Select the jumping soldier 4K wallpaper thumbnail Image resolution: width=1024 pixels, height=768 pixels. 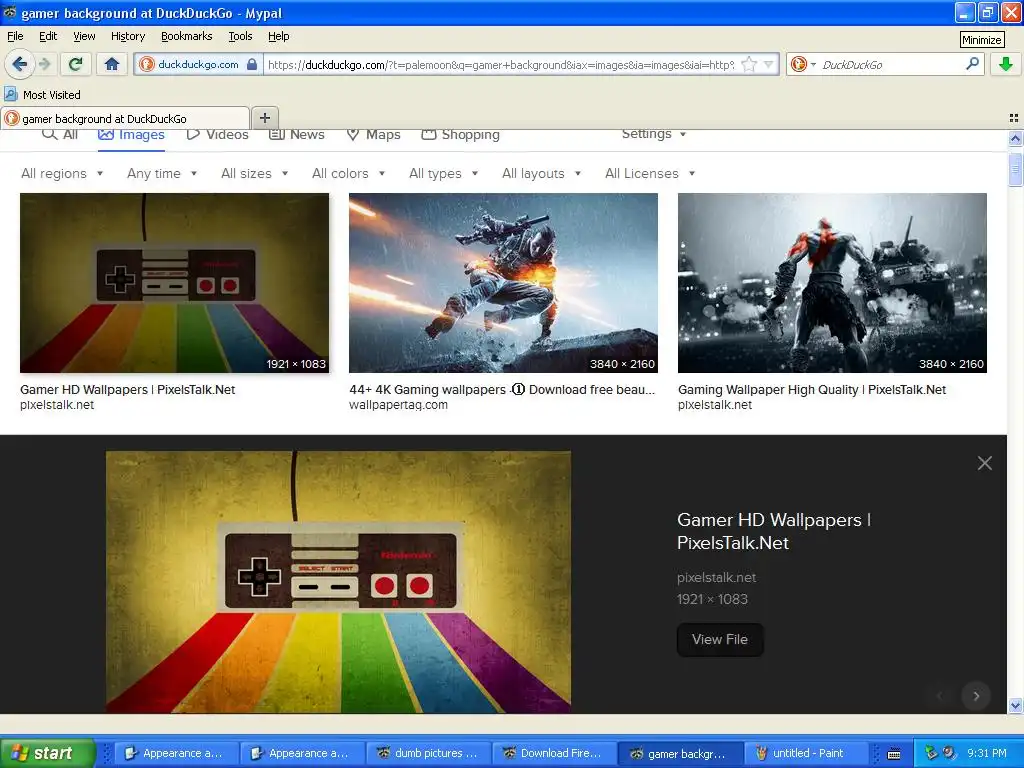tap(504, 283)
